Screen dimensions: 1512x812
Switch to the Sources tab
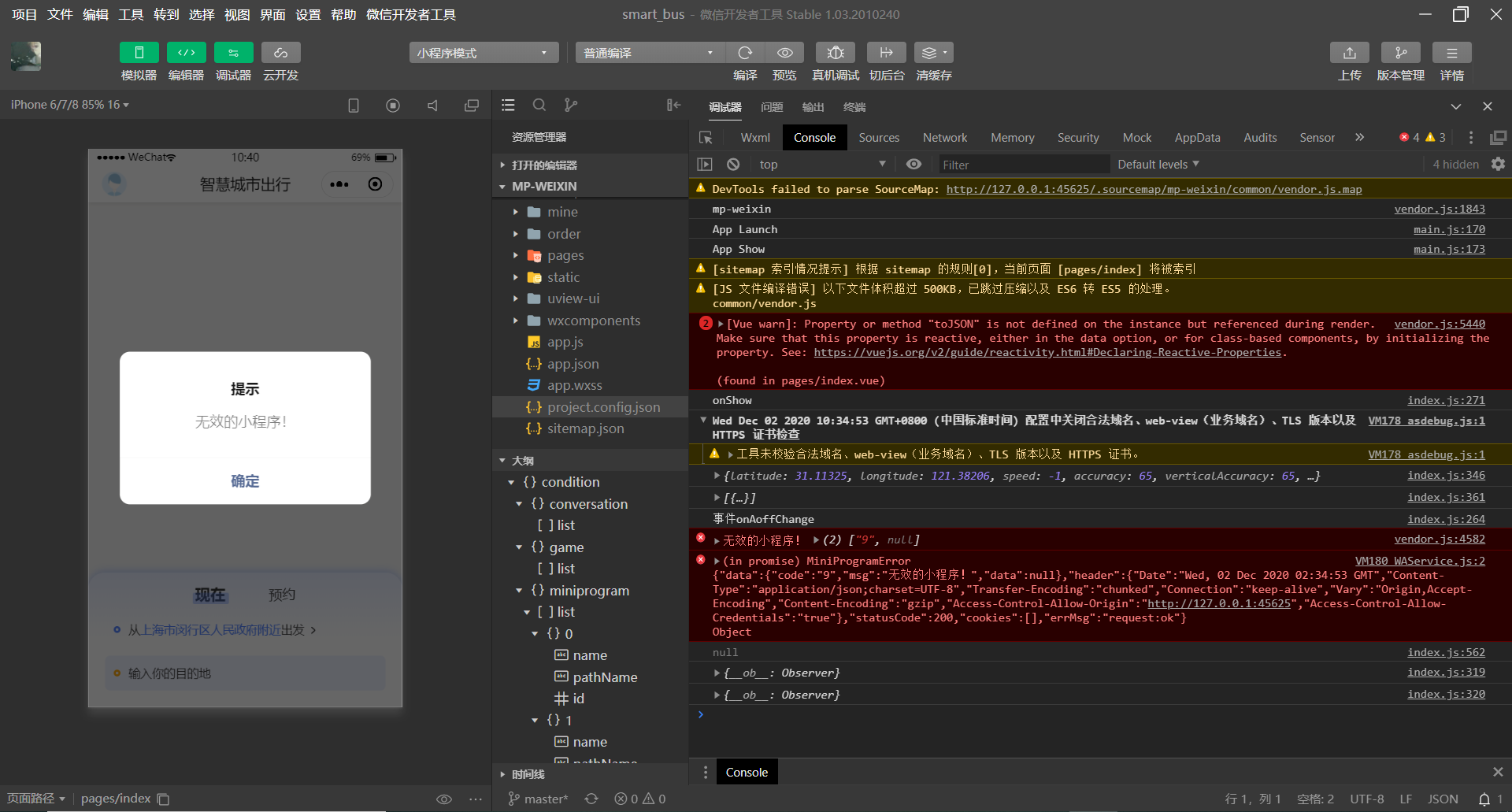[x=879, y=138]
